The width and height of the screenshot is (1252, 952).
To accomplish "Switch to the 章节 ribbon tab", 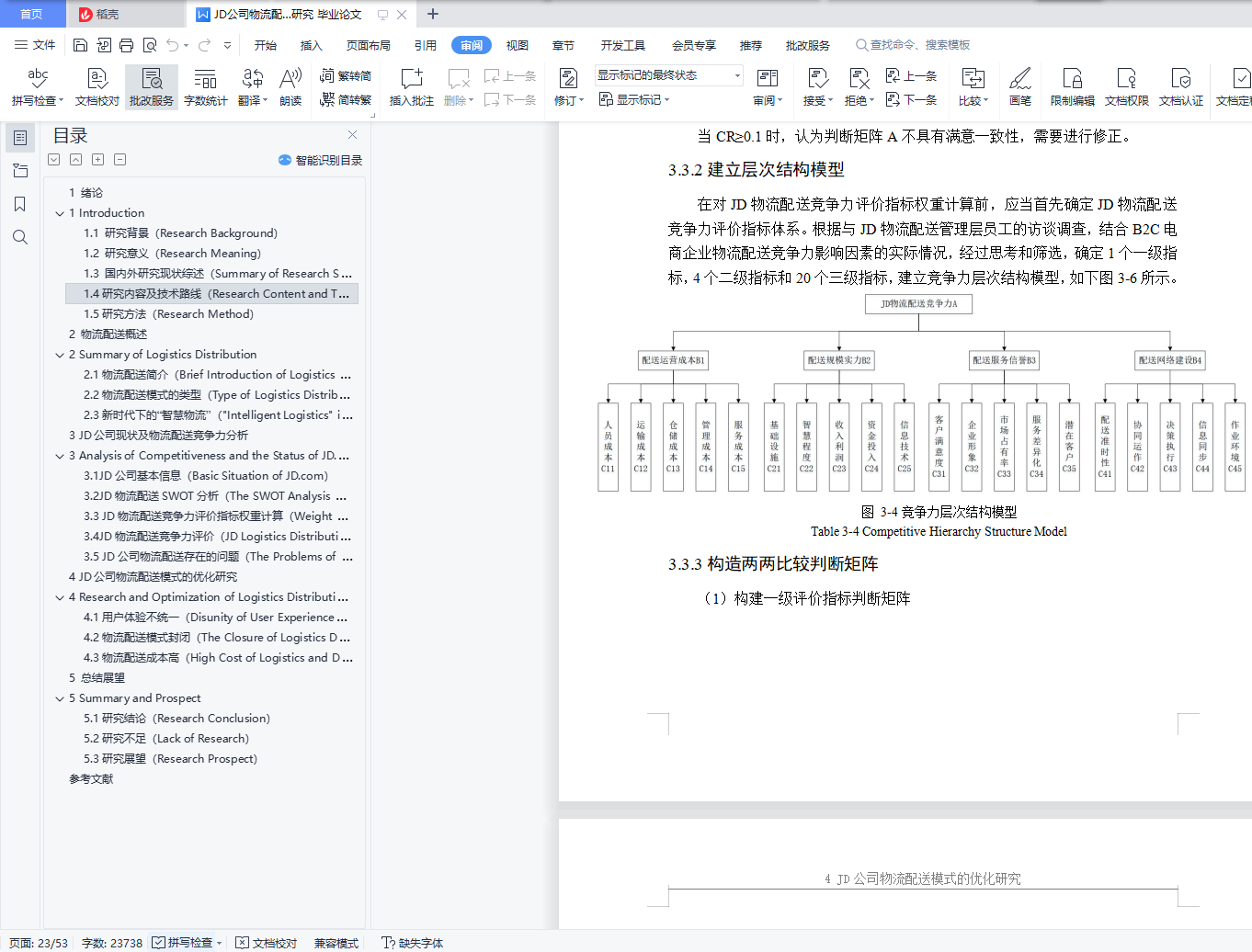I will pos(563,45).
